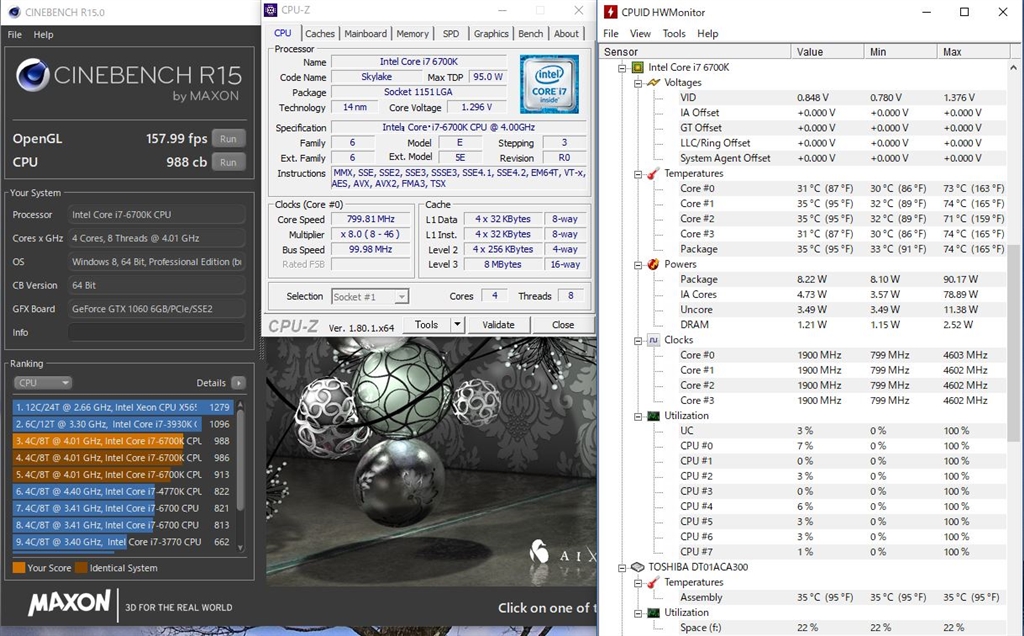
Task: Click the Close button in CPU-Z
Action: coord(563,325)
